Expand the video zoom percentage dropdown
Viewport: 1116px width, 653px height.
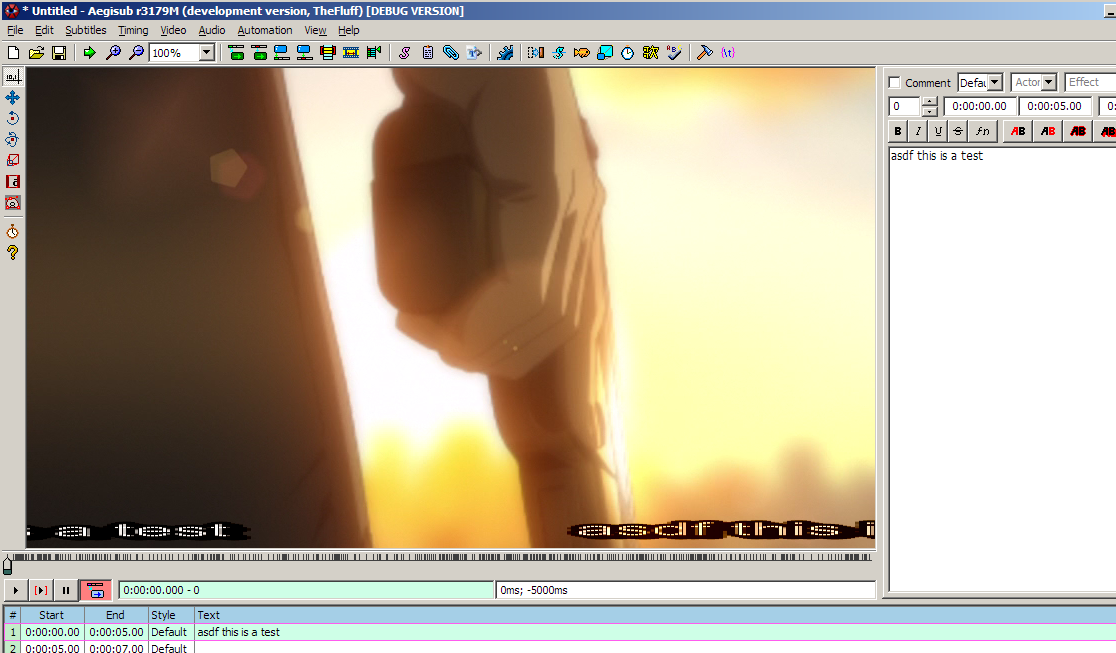[206, 53]
